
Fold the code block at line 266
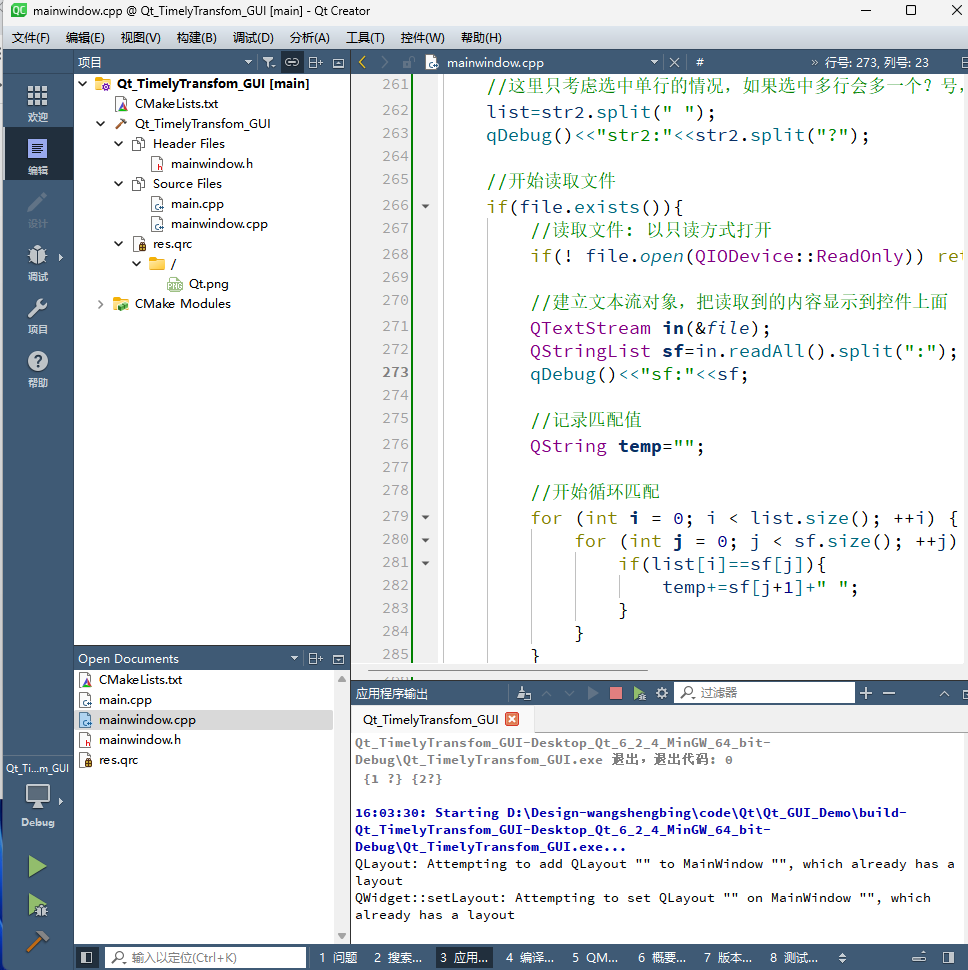click(x=426, y=206)
